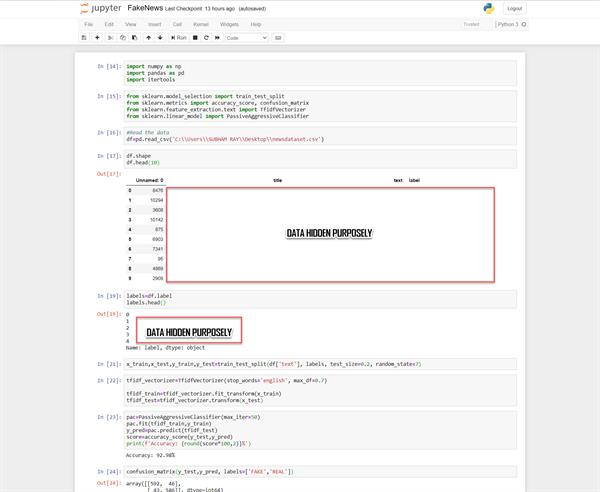Image resolution: width=600 pixels, height=492 pixels.
Task: Paste cells below using toolbar icon
Action: coord(133,37)
